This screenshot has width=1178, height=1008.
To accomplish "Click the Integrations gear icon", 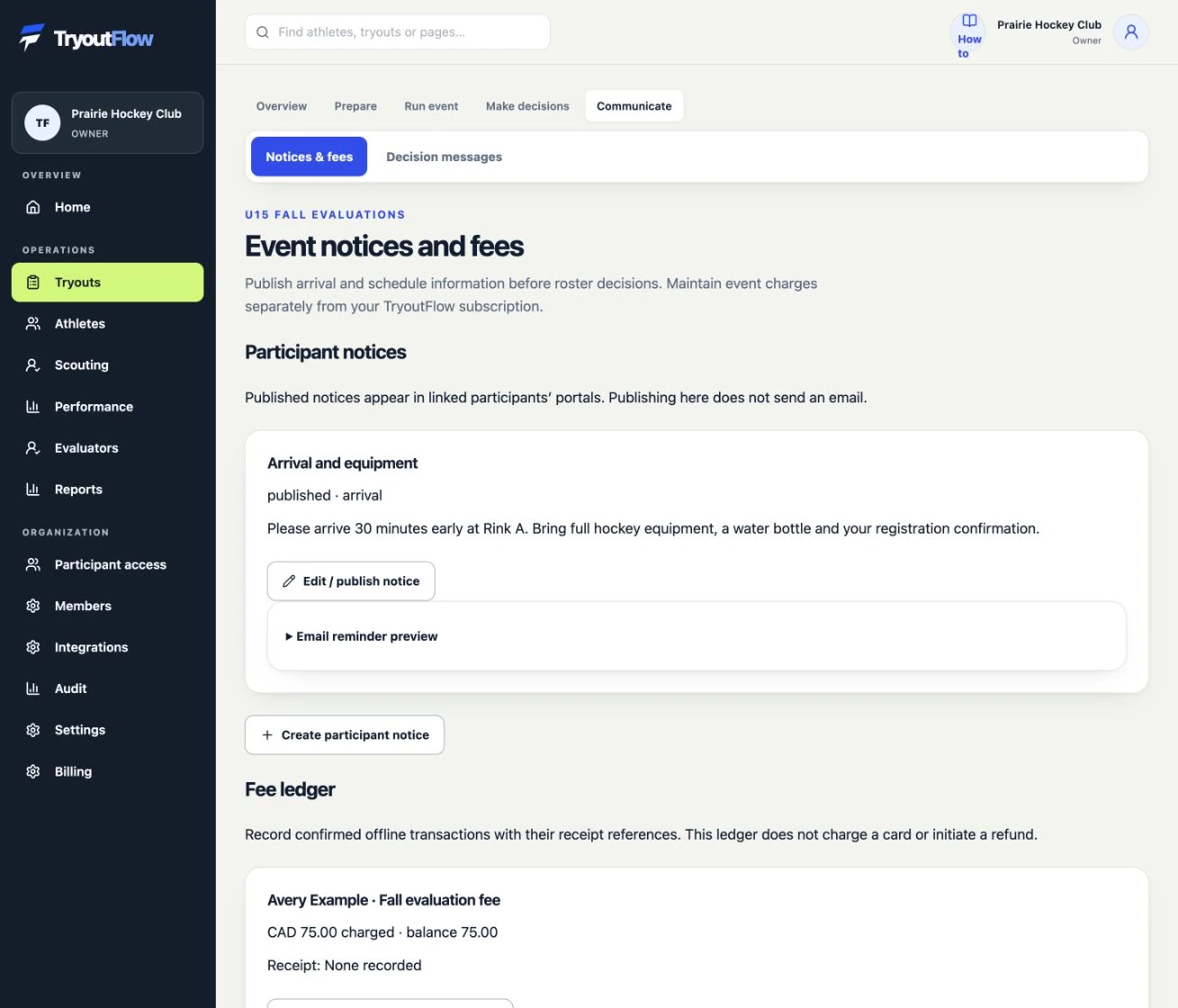I will click(33, 648).
